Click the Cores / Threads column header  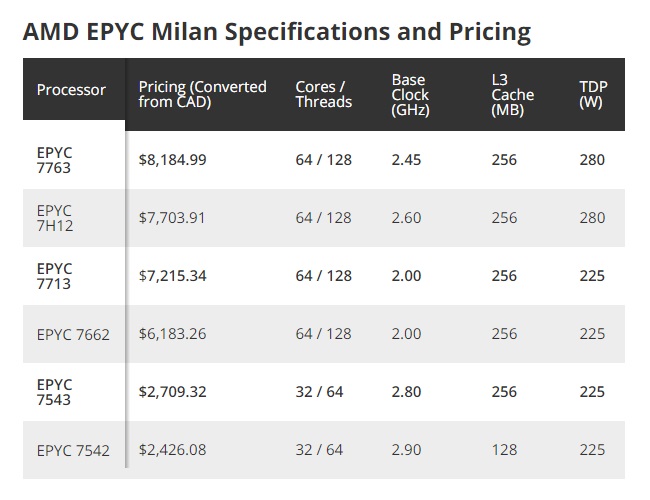(x=323, y=94)
